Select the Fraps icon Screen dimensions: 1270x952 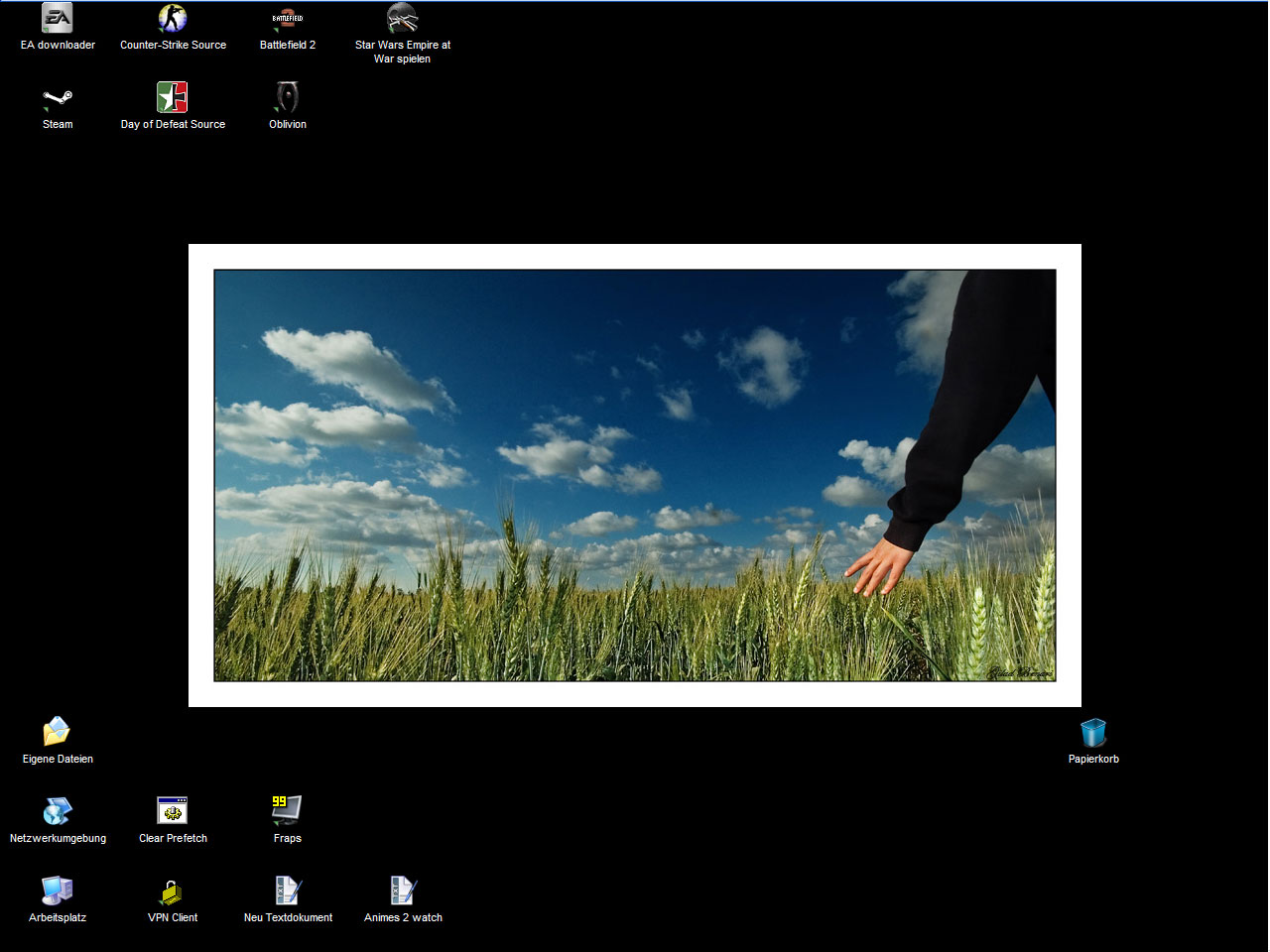point(287,811)
